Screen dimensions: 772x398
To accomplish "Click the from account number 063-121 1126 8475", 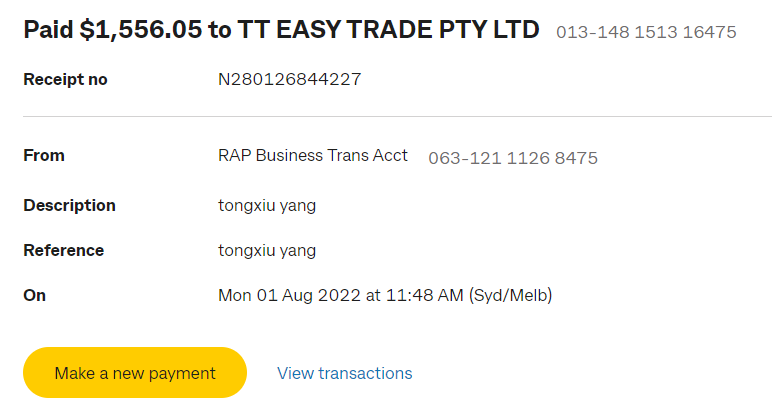I will coord(513,158).
